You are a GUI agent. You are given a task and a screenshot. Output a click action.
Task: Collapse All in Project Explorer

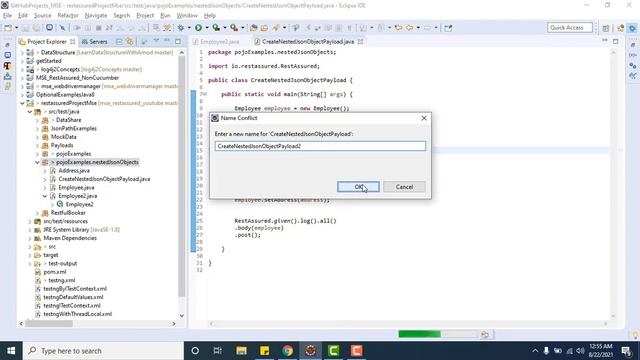(x=119, y=42)
